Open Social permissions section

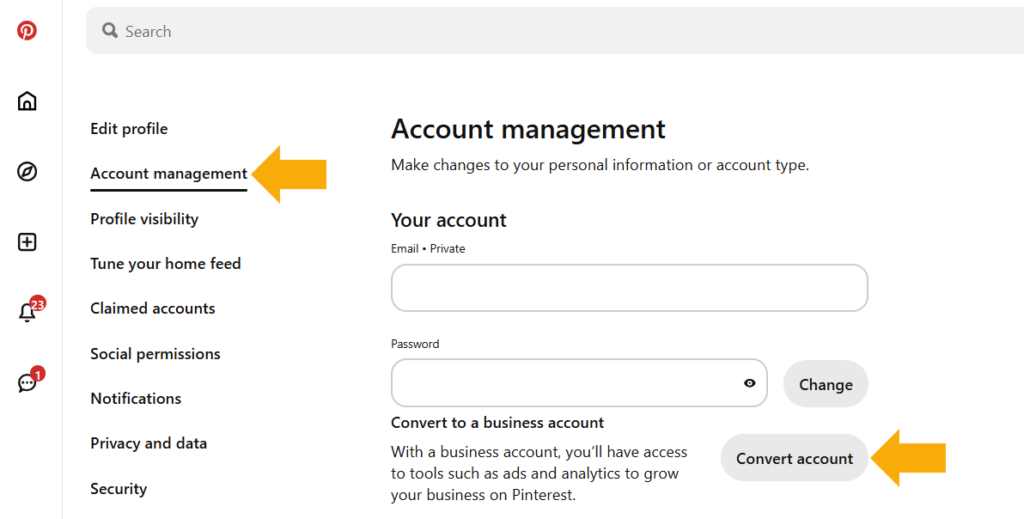(x=155, y=354)
